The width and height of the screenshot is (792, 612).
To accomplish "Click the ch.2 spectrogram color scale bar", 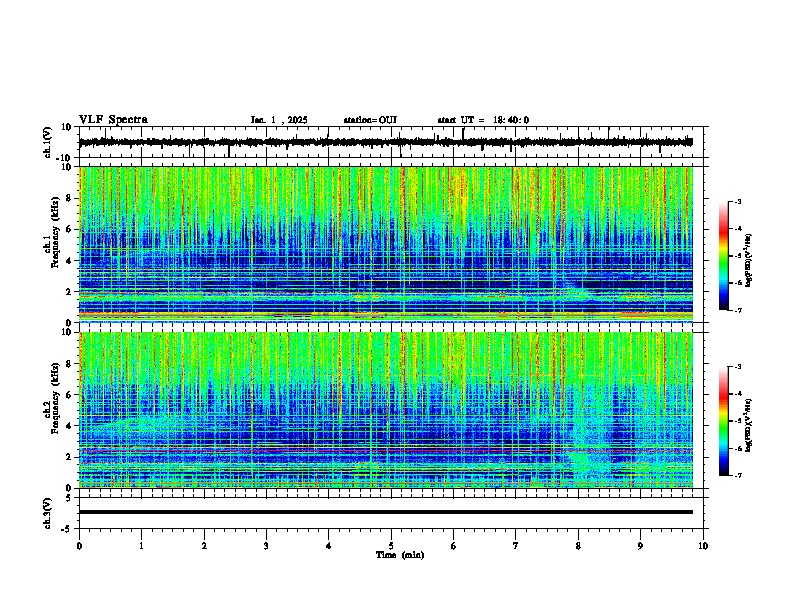I will coord(723,421).
